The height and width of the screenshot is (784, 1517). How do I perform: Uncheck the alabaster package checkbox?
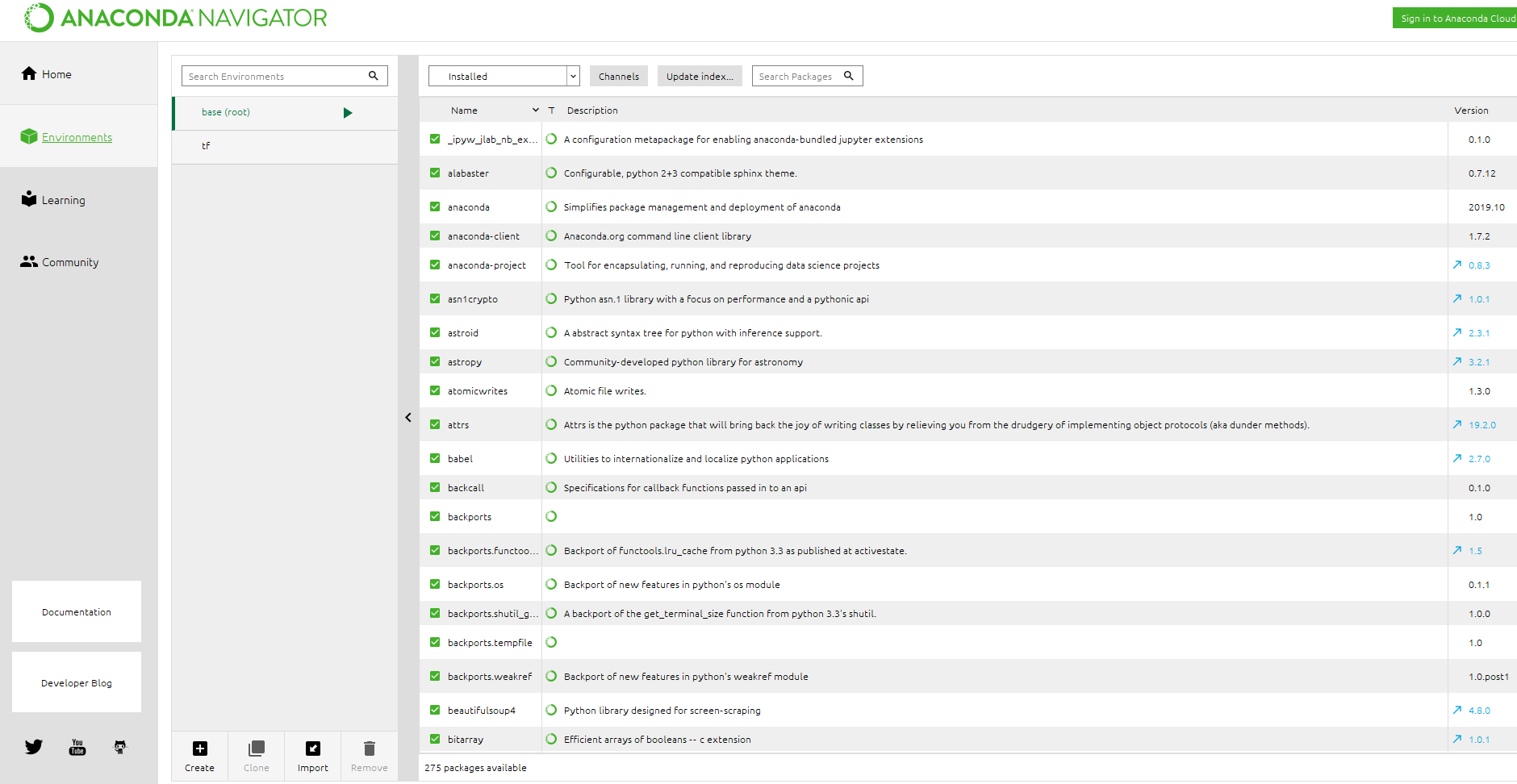point(435,173)
